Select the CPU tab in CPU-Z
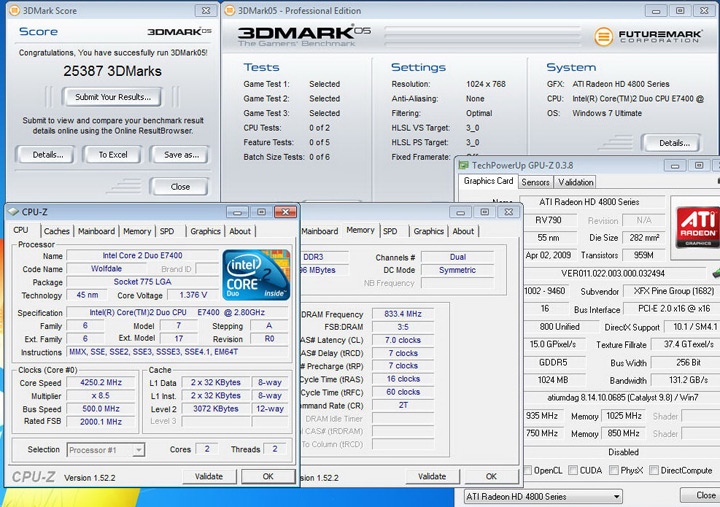 [x=21, y=230]
